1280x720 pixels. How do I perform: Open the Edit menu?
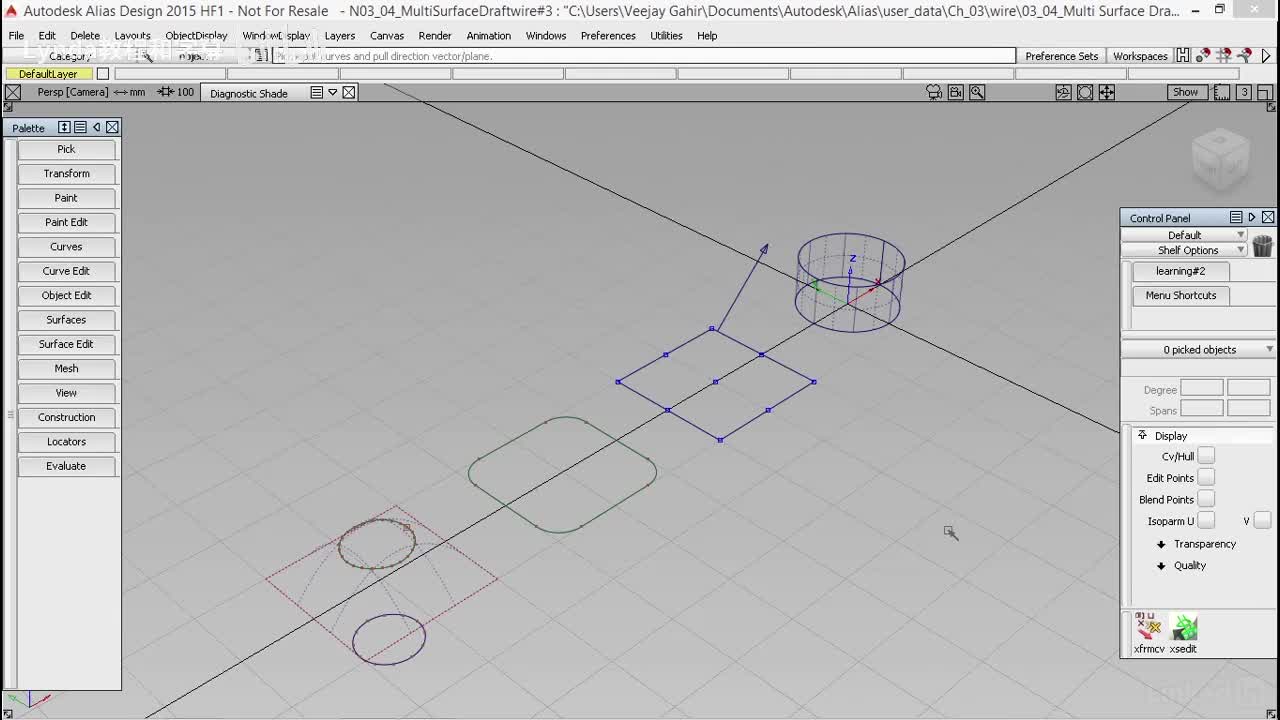pos(47,35)
